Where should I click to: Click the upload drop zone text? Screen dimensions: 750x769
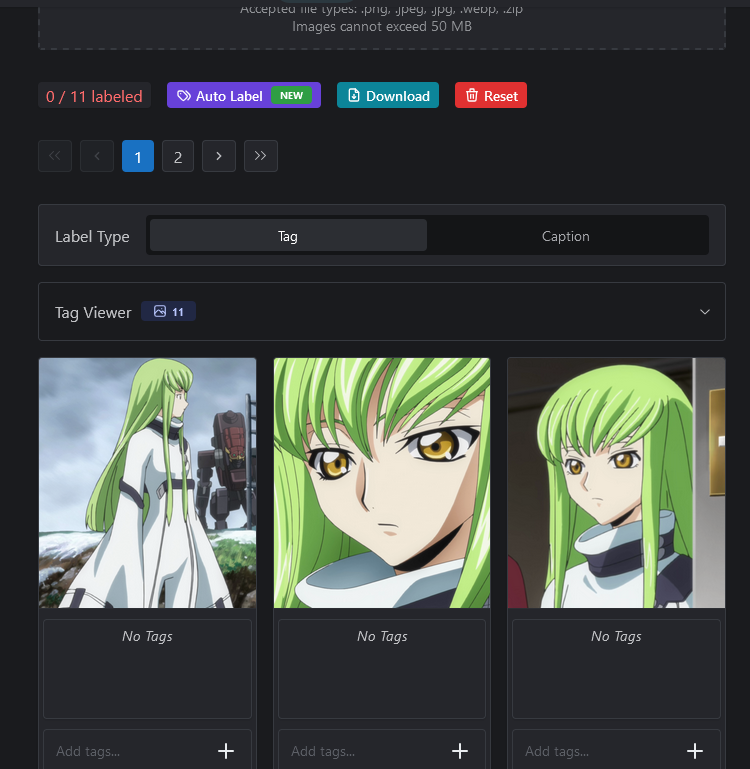pos(382,18)
